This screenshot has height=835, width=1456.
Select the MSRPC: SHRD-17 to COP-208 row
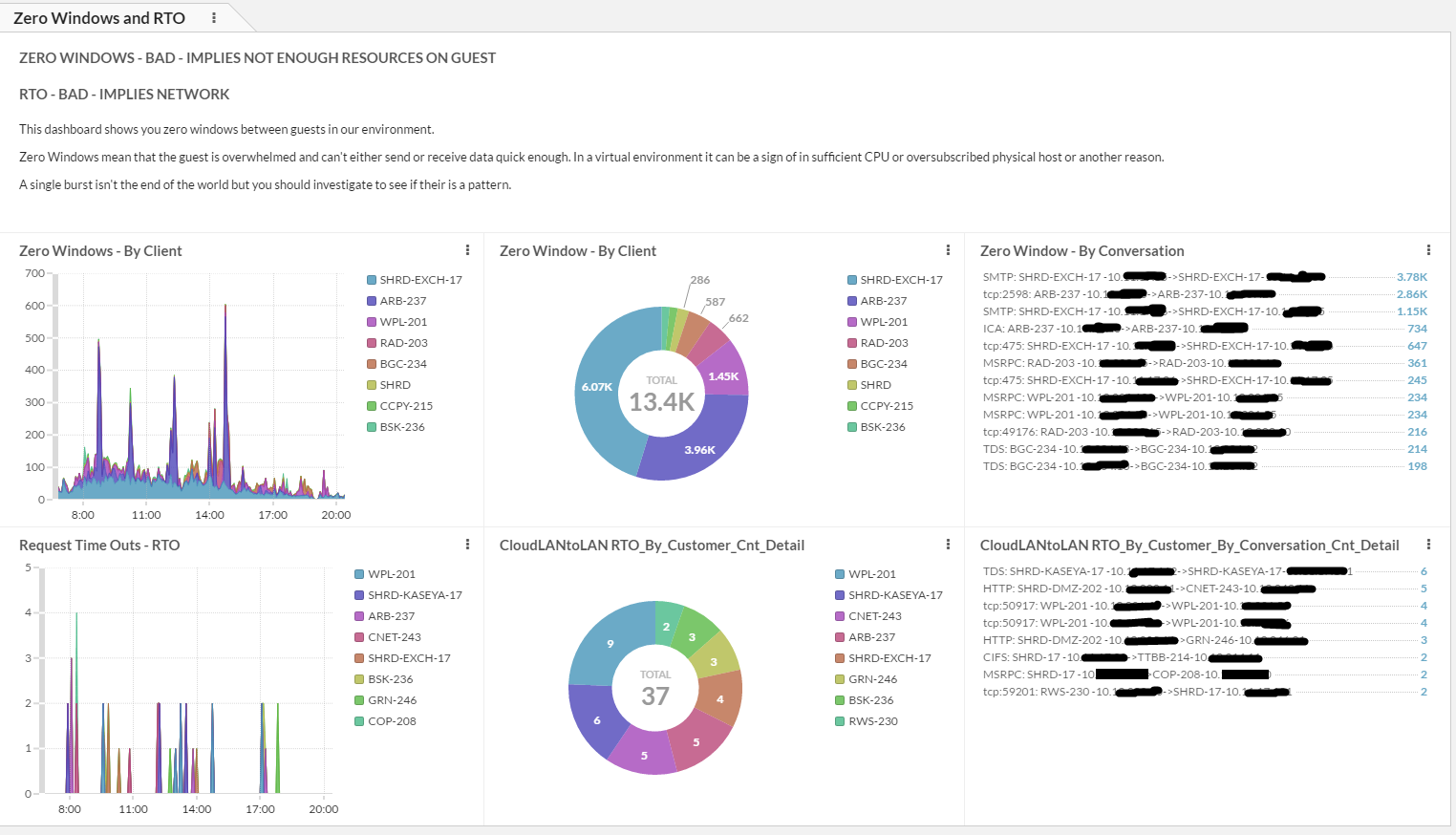point(1205,674)
